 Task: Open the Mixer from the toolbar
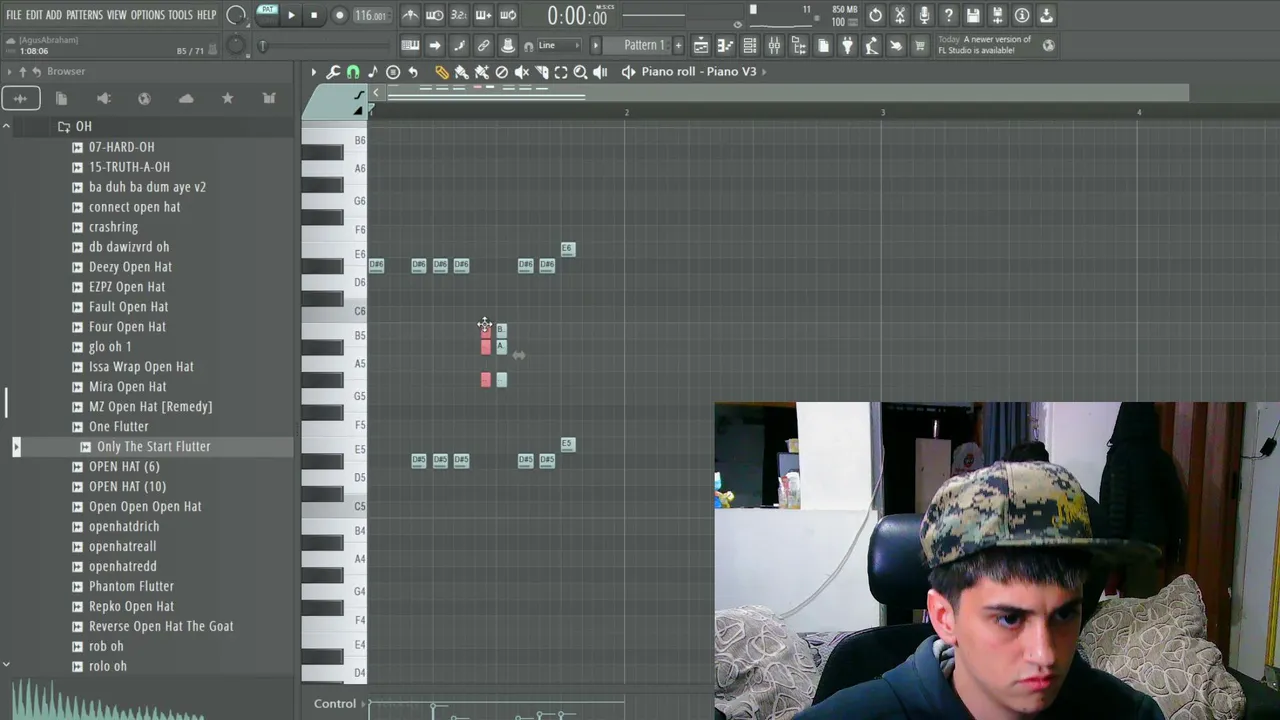[x=774, y=45]
